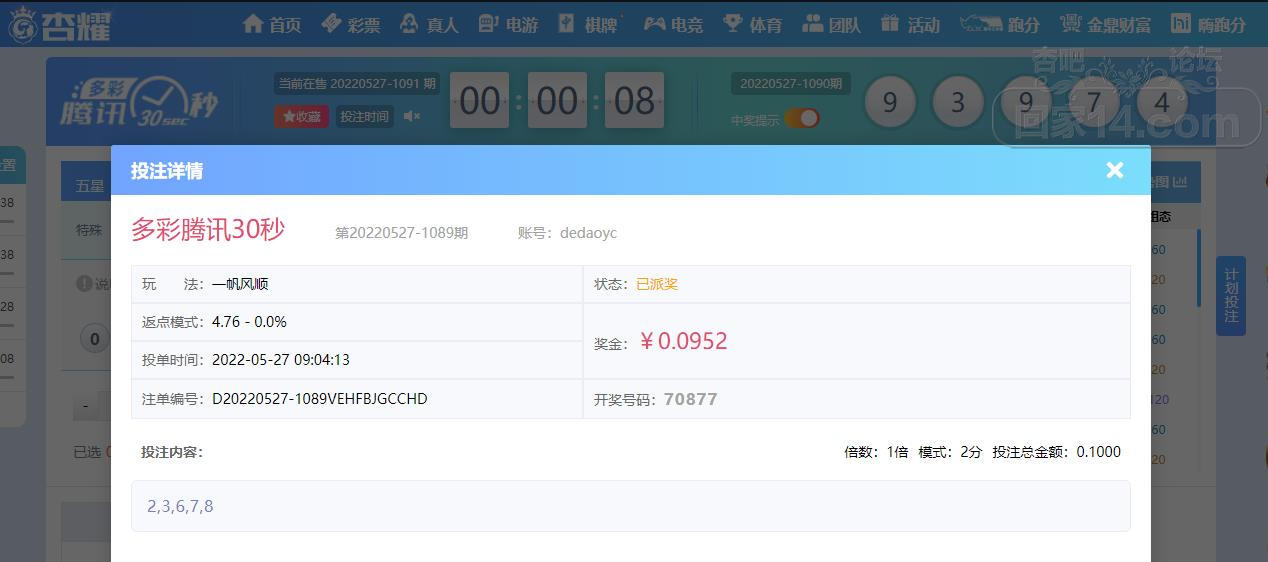
Task: Click the winning number 70877
Action: click(x=691, y=399)
